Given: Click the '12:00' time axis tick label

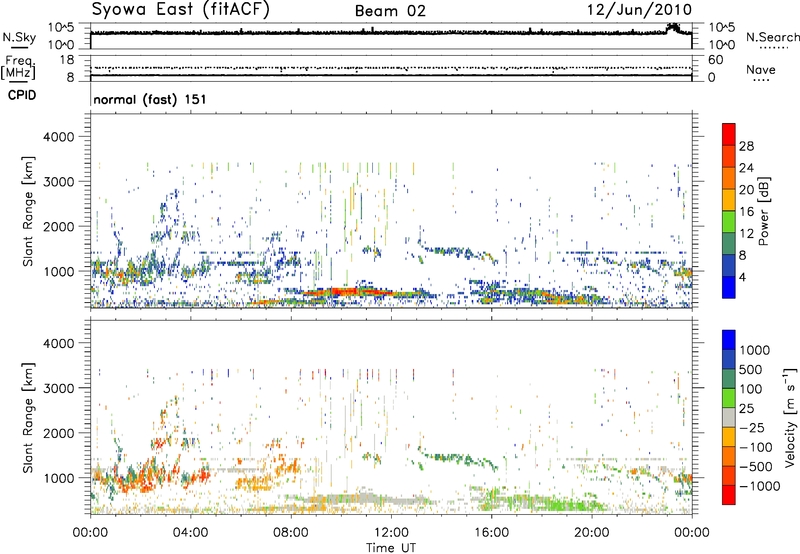Looking at the screenshot, I should pos(391,533).
